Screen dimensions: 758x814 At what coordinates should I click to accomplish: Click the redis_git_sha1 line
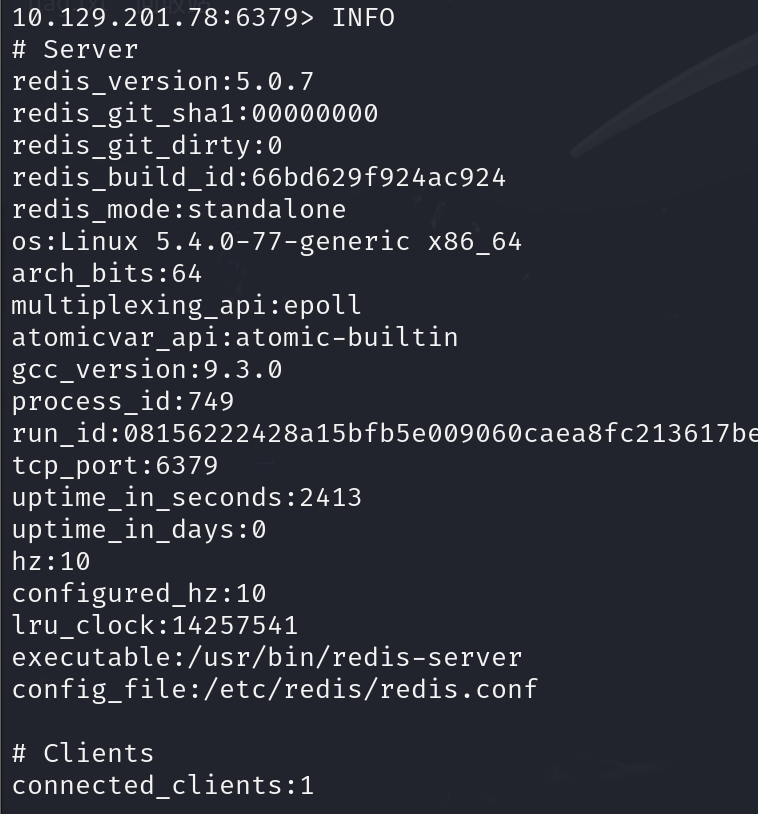pos(195,114)
